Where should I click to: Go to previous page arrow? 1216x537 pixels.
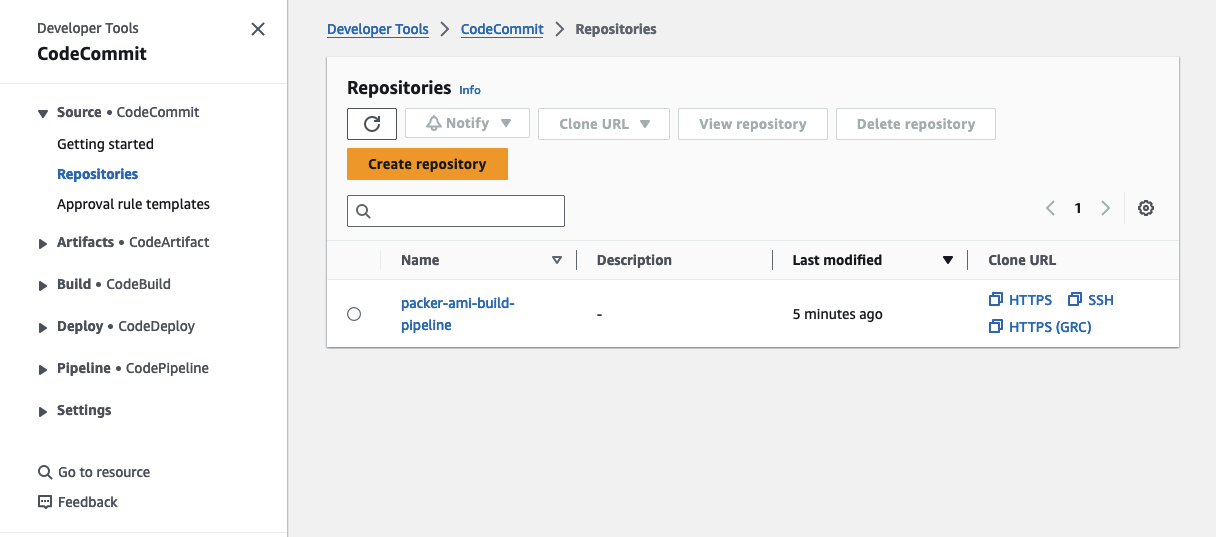pos(1050,209)
